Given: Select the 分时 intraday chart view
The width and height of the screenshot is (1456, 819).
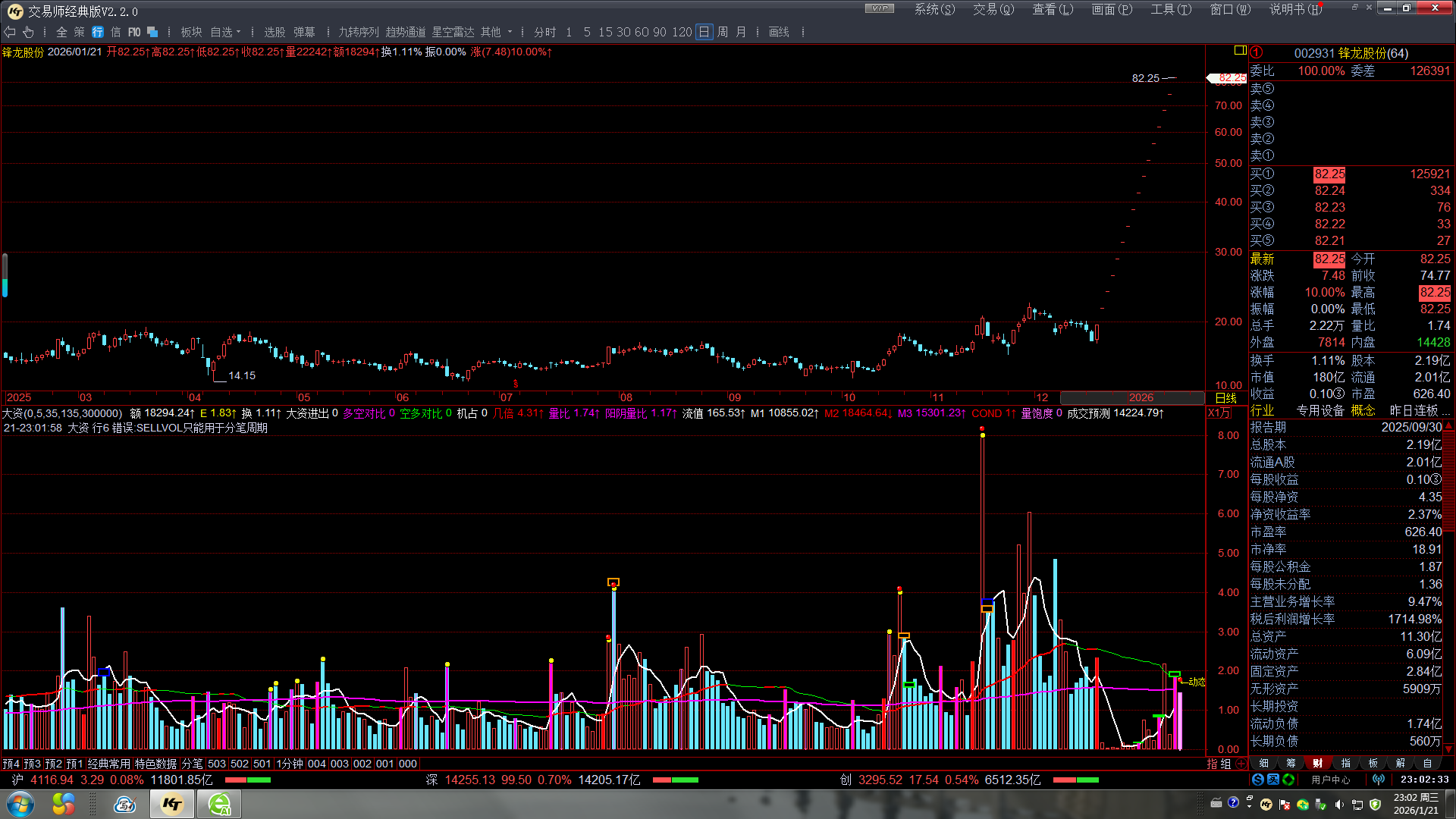Looking at the screenshot, I should click(544, 32).
